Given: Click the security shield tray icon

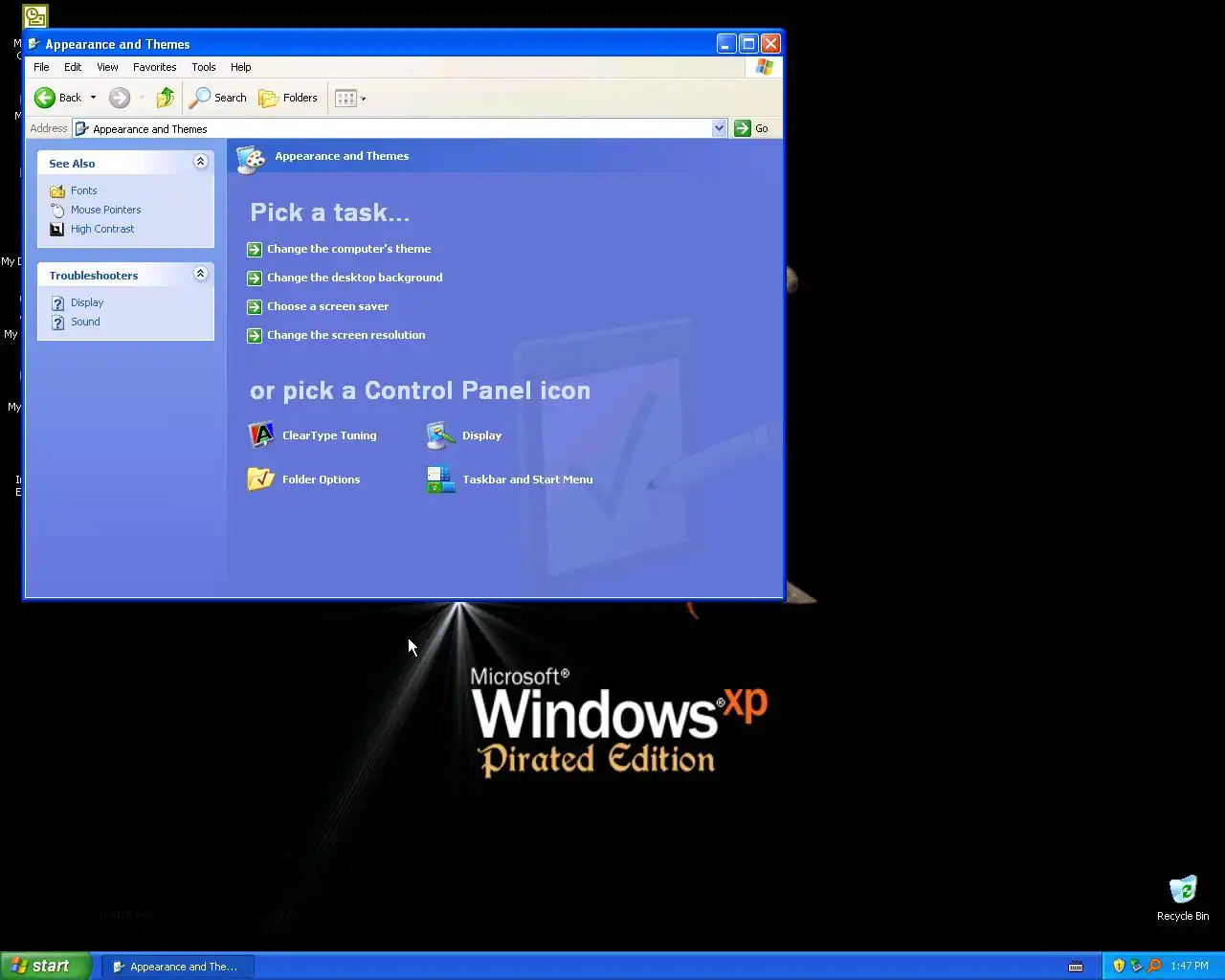Looking at the screenshot, I should [x=1119, y=966].
